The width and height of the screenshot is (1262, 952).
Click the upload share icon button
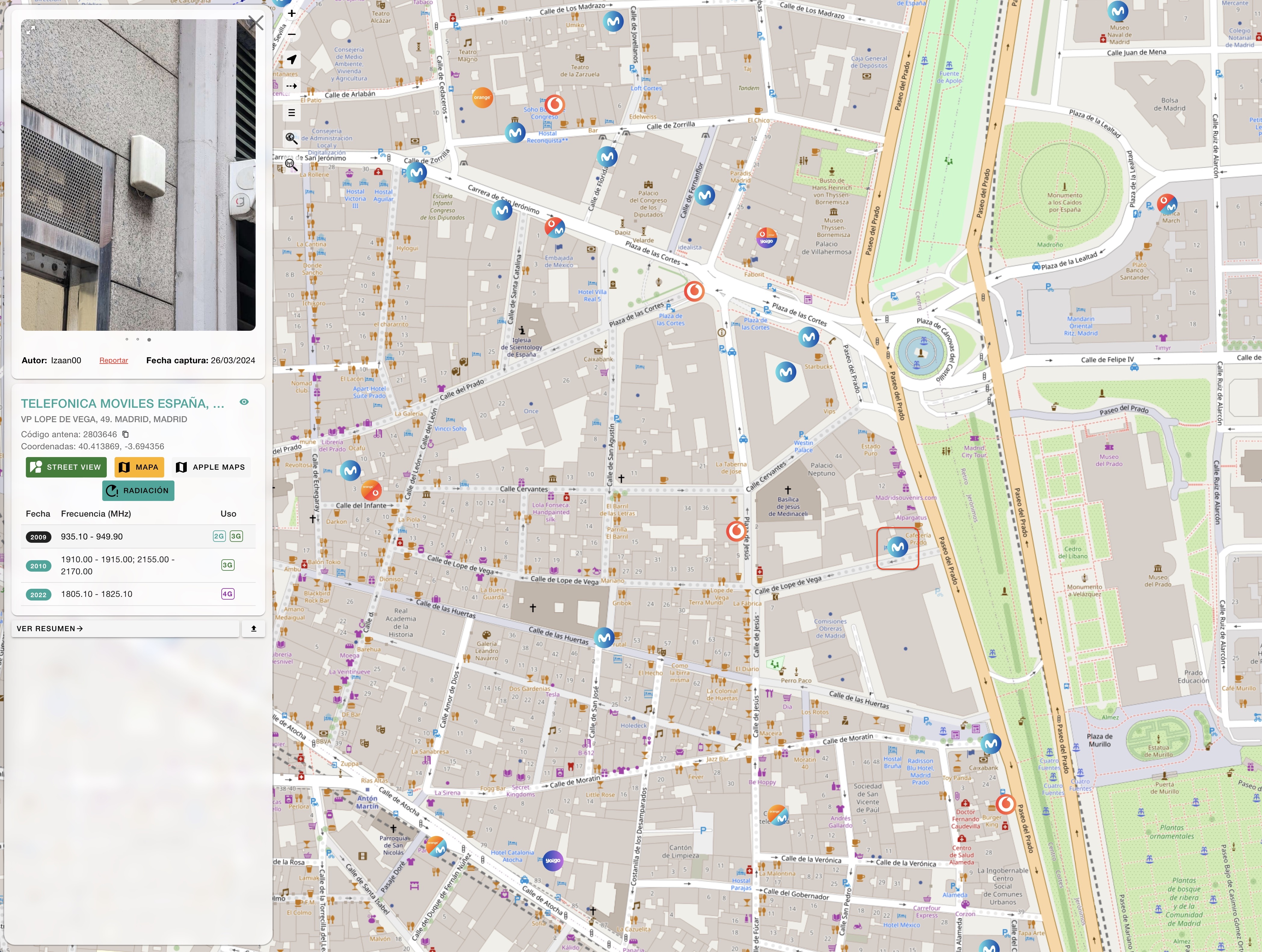pos(254,628)
